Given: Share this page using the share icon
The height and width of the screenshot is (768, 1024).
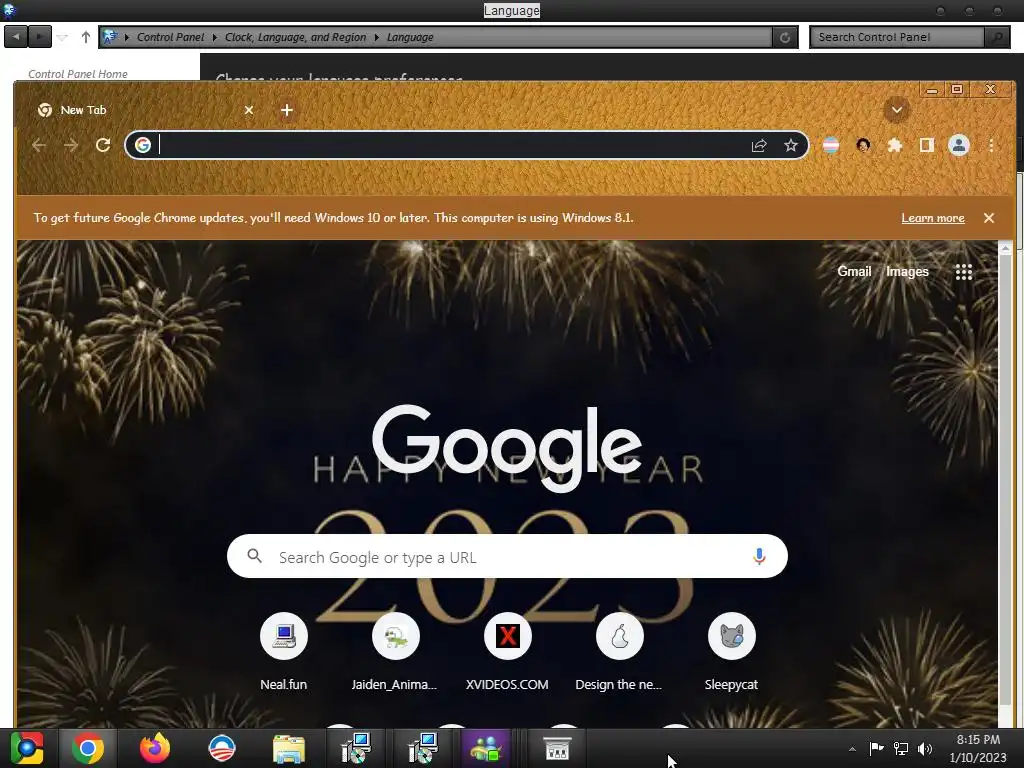Looking at the screenshot, I should coord(759,145).
